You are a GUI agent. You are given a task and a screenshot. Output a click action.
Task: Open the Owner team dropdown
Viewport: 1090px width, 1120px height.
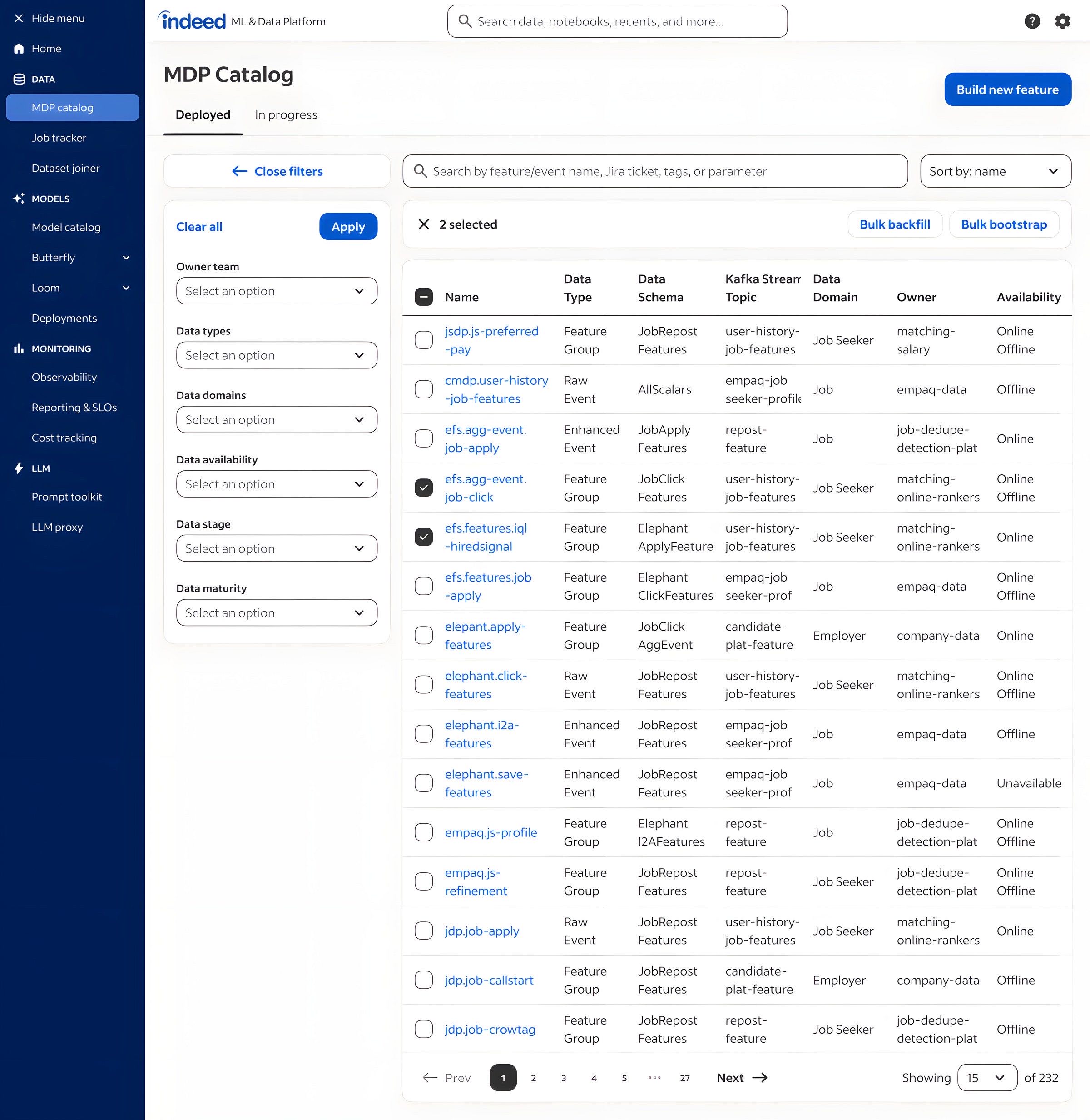[x=277, y=291]
